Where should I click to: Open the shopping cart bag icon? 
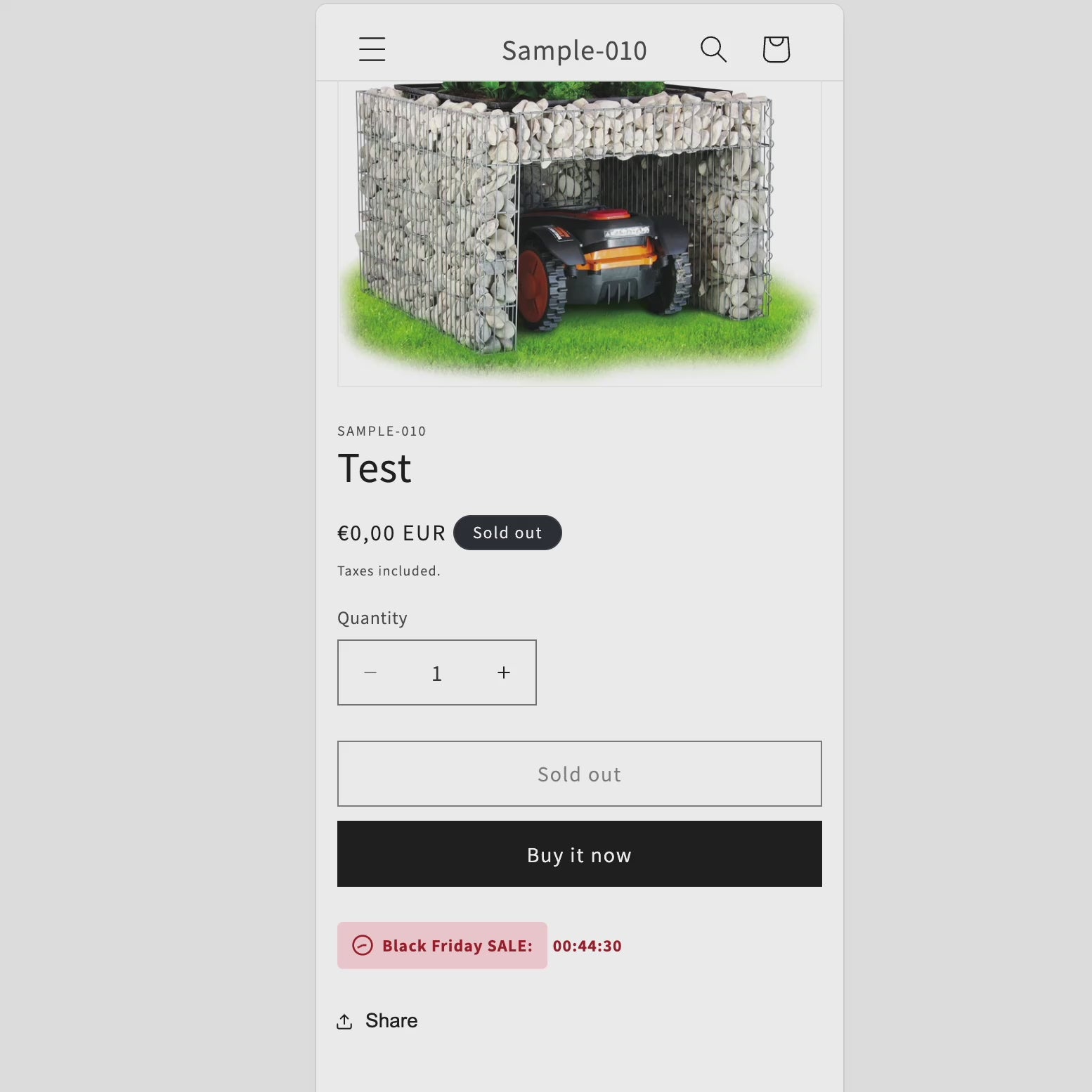(x=776, y=49)
